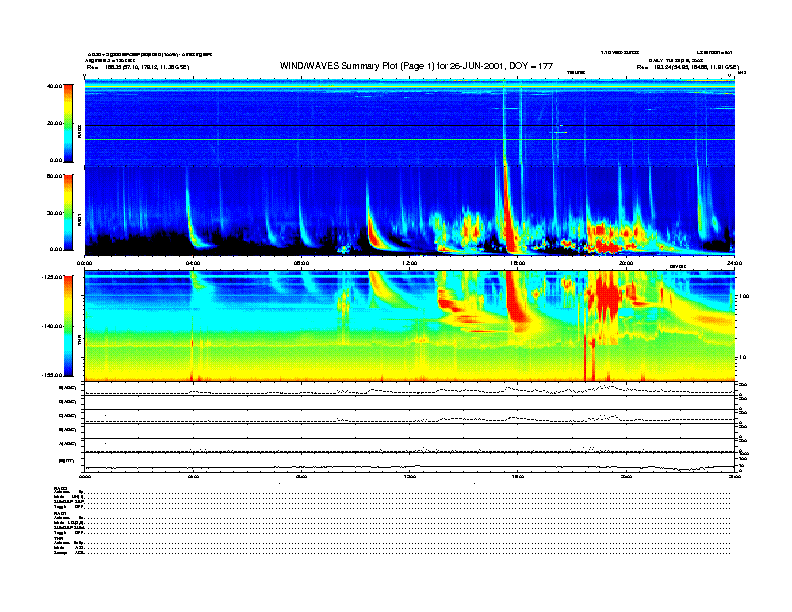Click the TNR status block heading
The height and width of the screenshot is (612, 792).
click(60, 540)
